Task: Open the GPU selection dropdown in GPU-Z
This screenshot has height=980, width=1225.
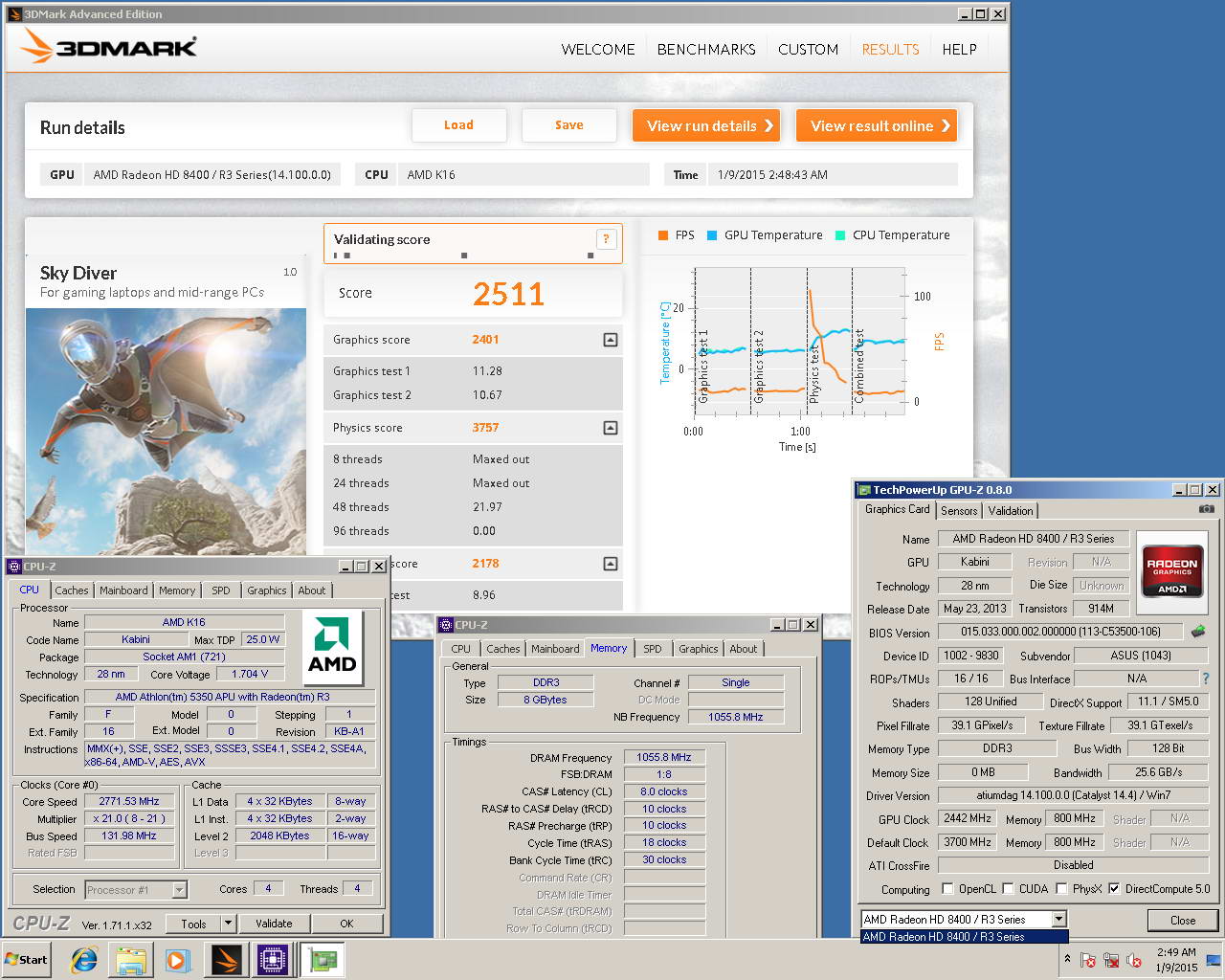Action: tap(1058, 919)
